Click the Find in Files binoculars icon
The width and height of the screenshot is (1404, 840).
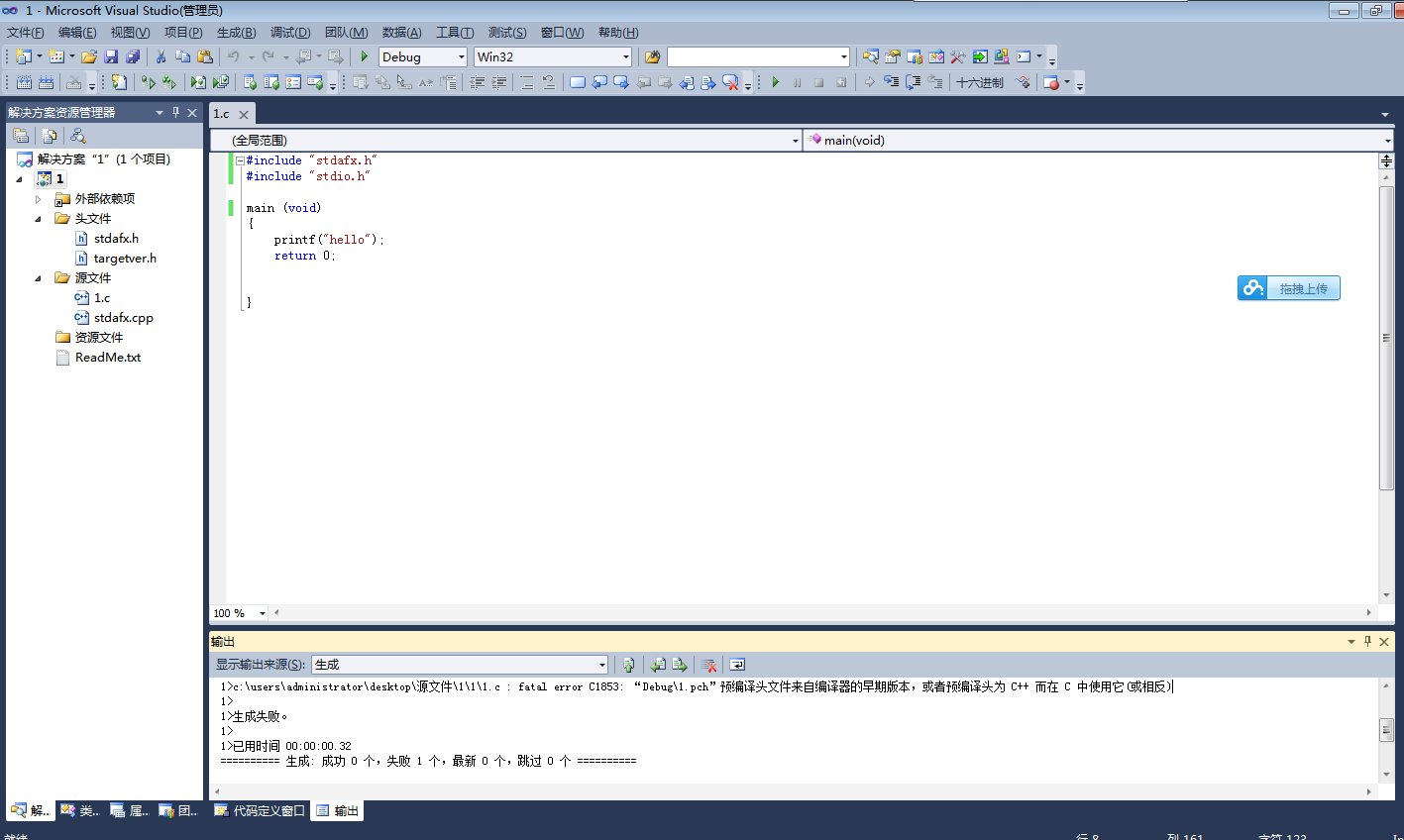(652, 56)
